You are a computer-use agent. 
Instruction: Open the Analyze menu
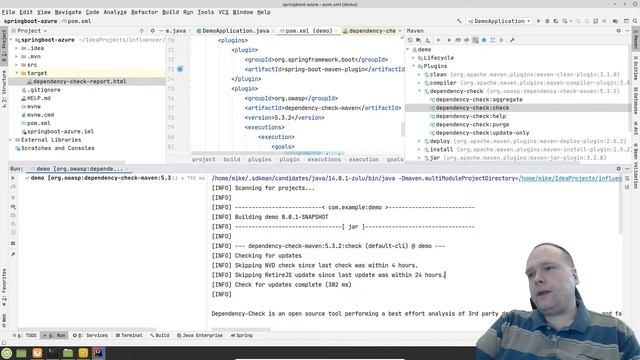coord(115,12)
